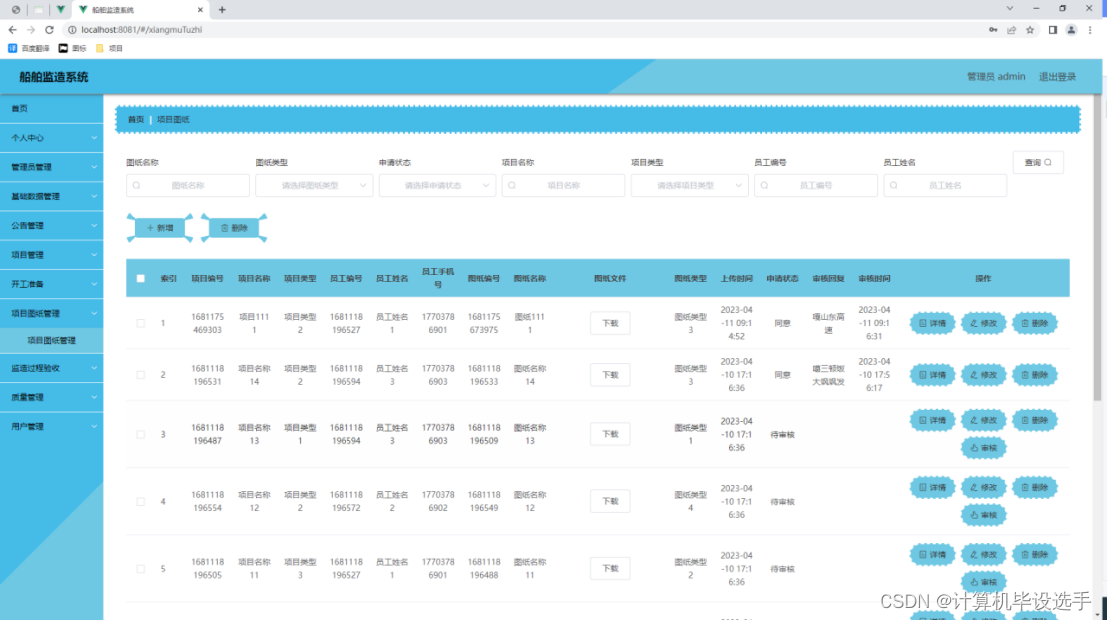
Task: Check the row 1 checkbox
Action: pos(140,323)
